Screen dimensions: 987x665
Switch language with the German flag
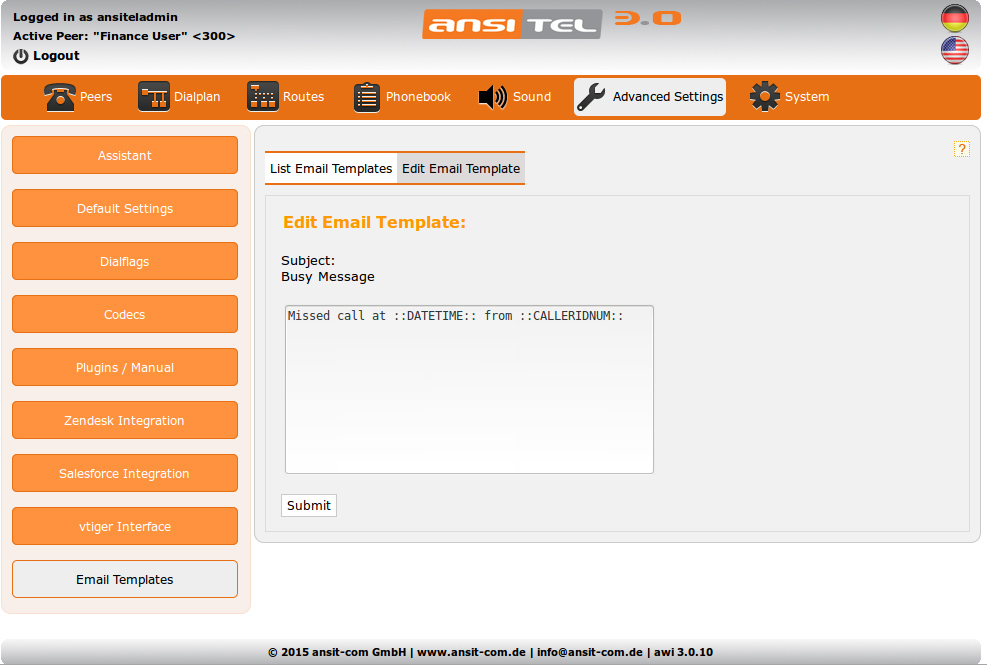pos(955,18)
